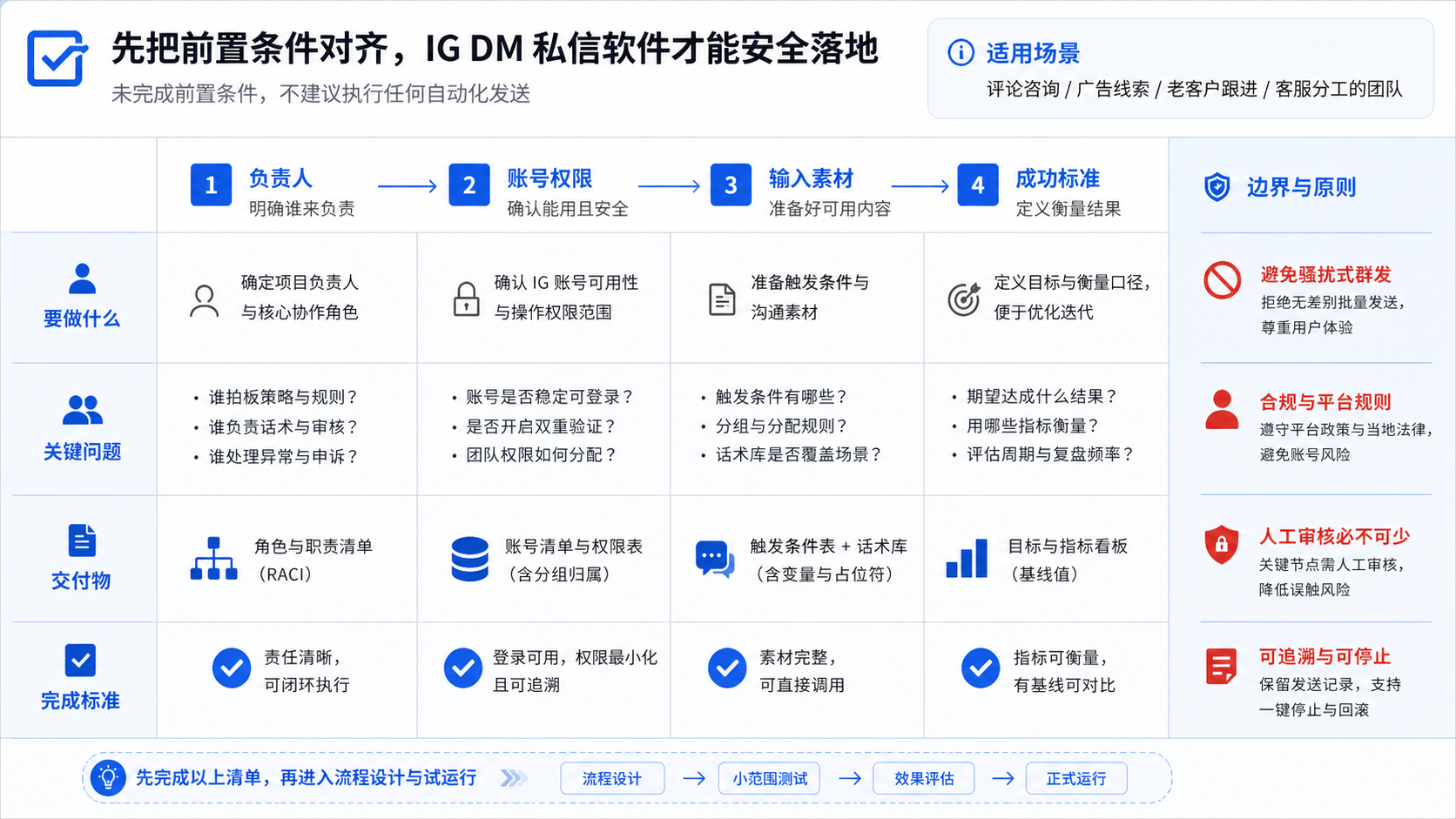Click the 成功标准 step title
Viewport: 1456px width, 819px height.
(x=1058, y=178)
